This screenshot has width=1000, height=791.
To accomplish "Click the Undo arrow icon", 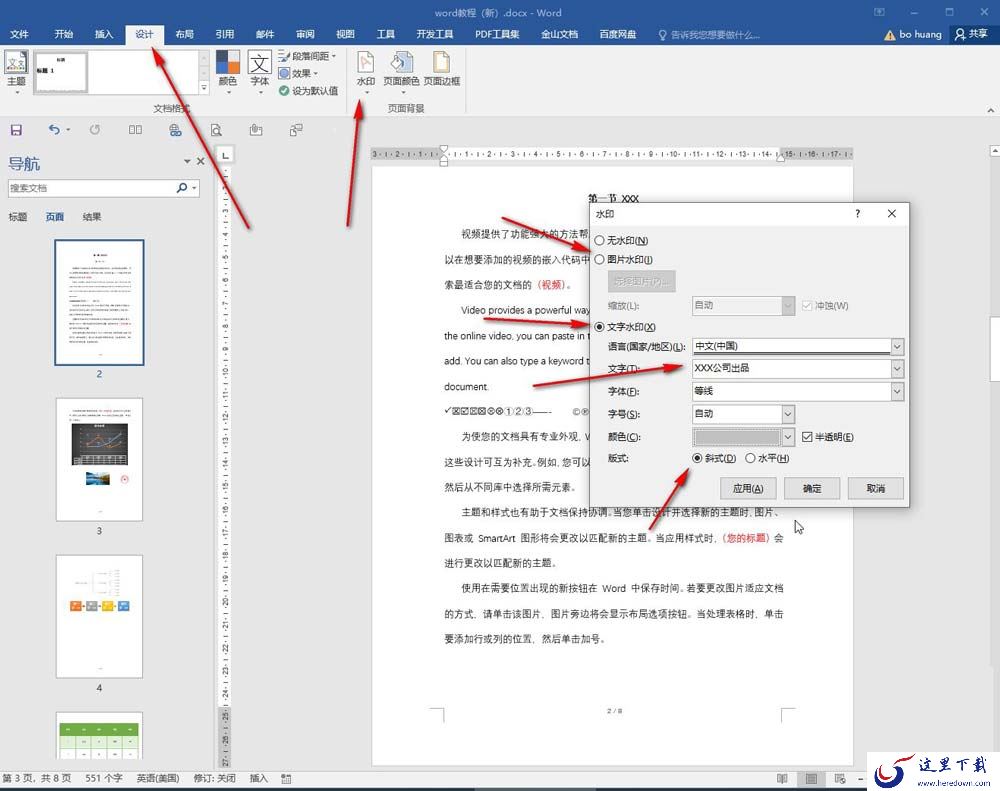I will 55,130.
